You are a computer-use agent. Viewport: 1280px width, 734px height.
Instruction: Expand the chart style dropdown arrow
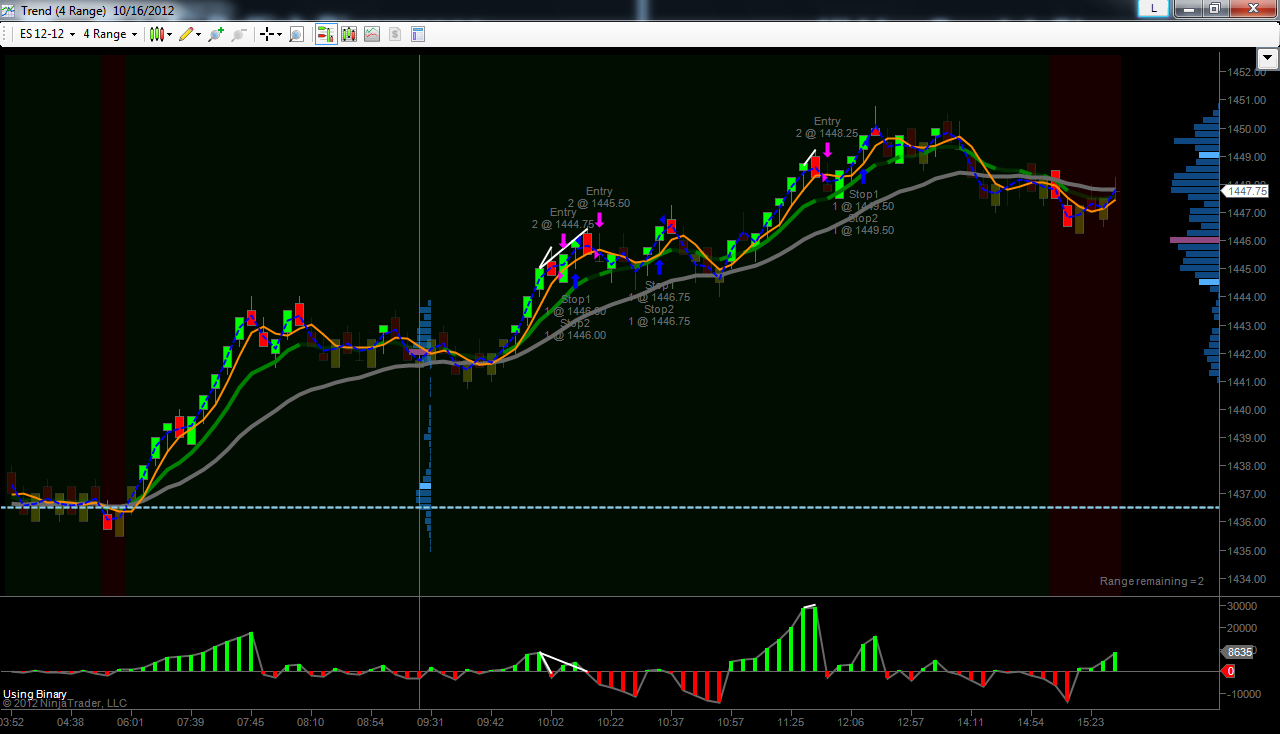pyautogui.click(x=171, y=35)
